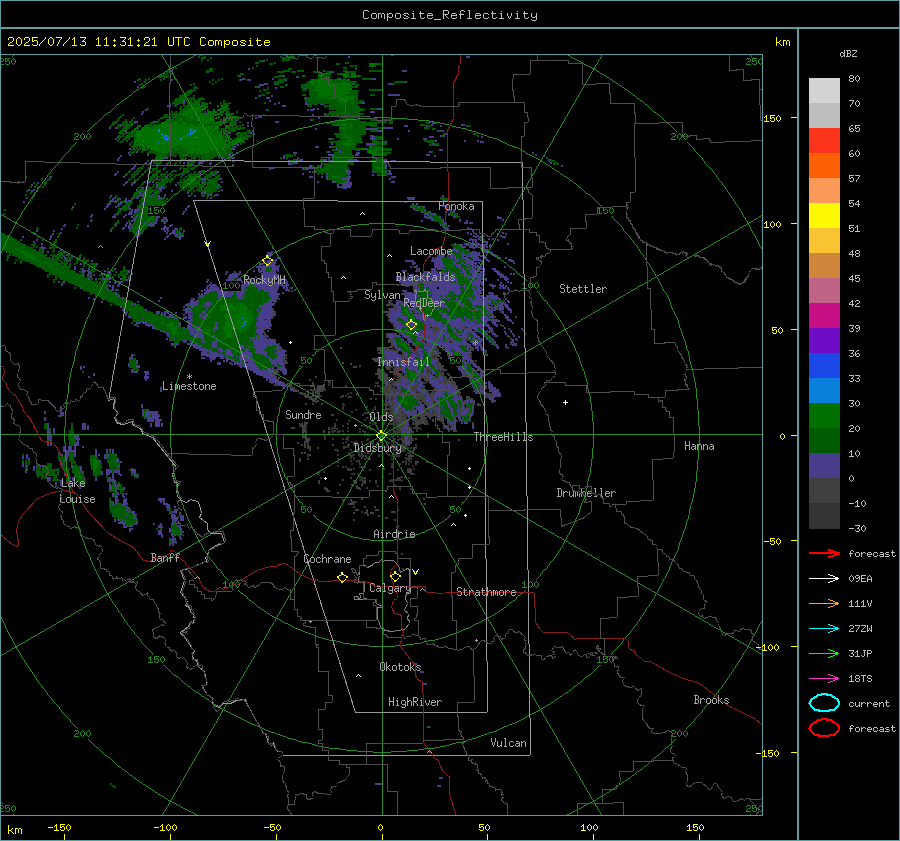
Task: Click the 30 to 20 dBZ green swatch
Action: 824,416
